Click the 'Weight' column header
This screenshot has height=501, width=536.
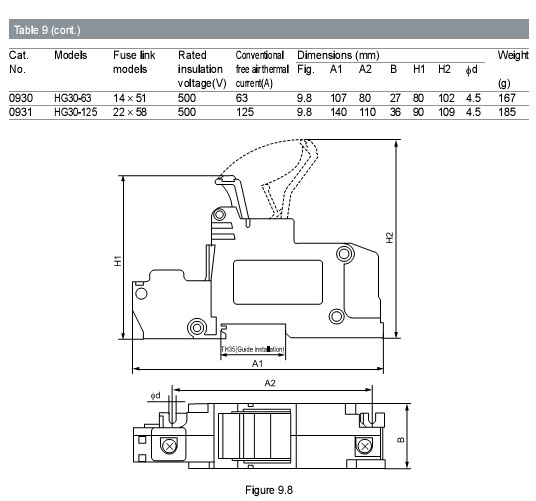513,55
